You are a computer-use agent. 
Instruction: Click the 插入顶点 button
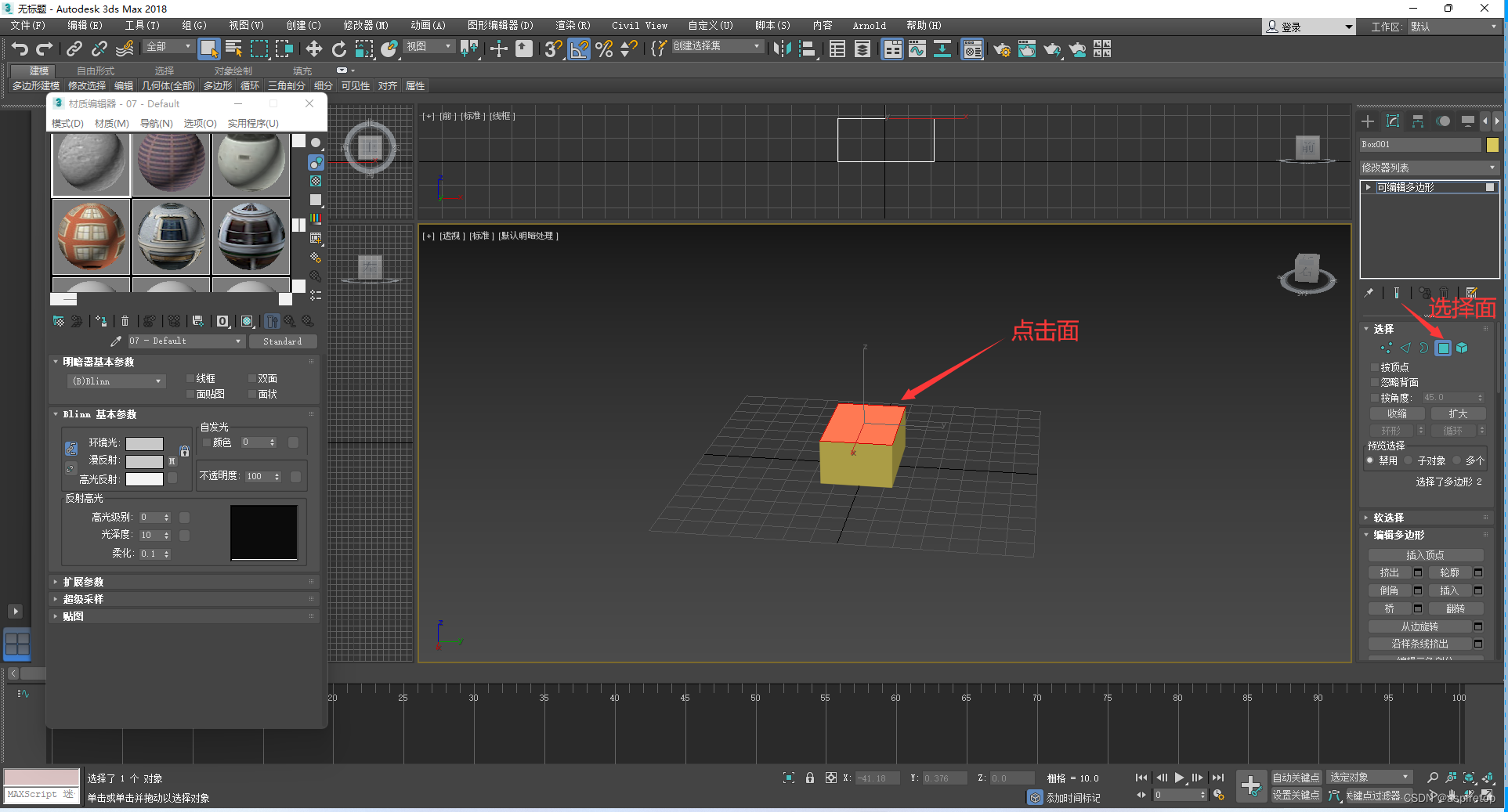(x=1426, y=555)
